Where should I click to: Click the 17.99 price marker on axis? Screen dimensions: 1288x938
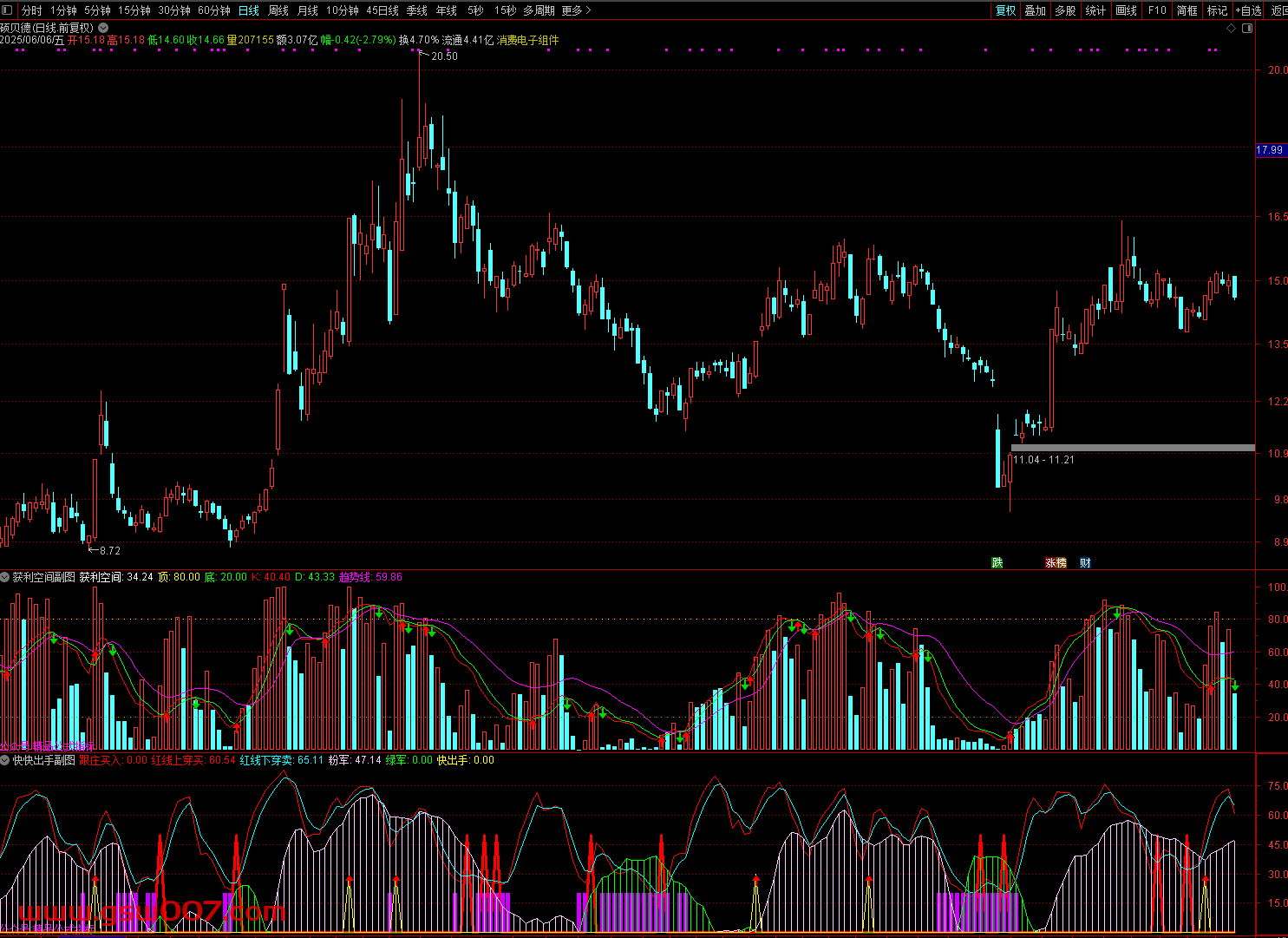[1270, 150]
